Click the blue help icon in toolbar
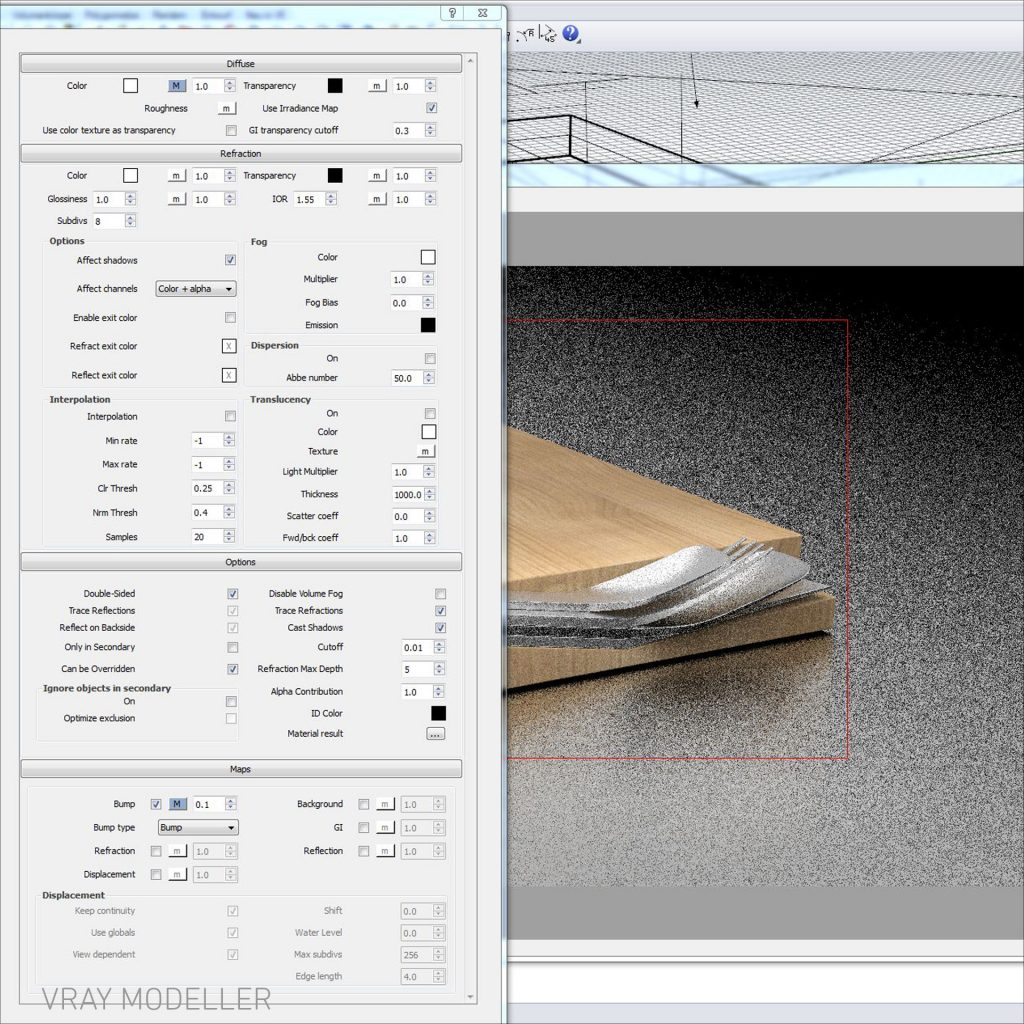 click(571, 34)
